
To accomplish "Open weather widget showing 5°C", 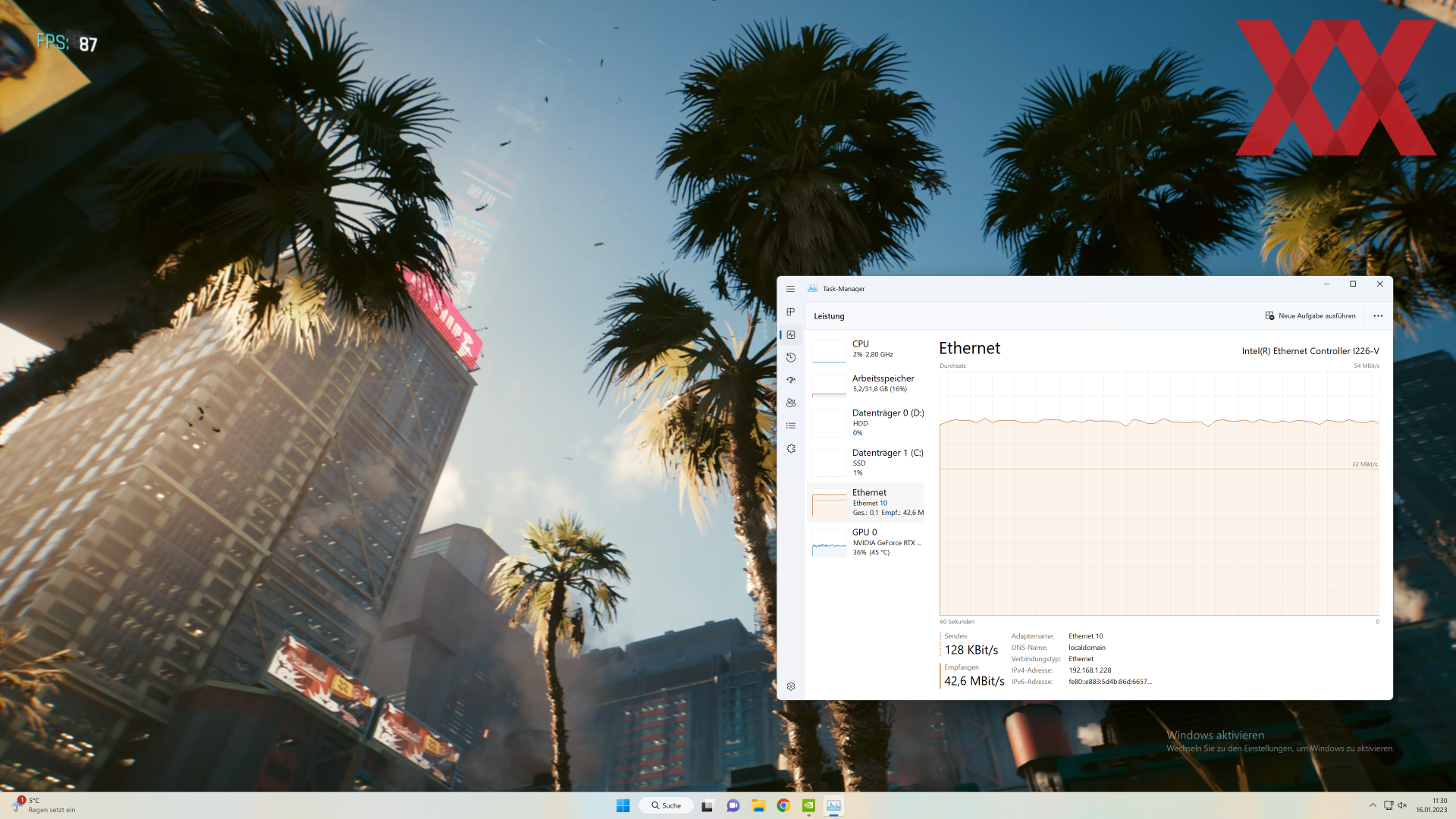I will coord(44,805).
